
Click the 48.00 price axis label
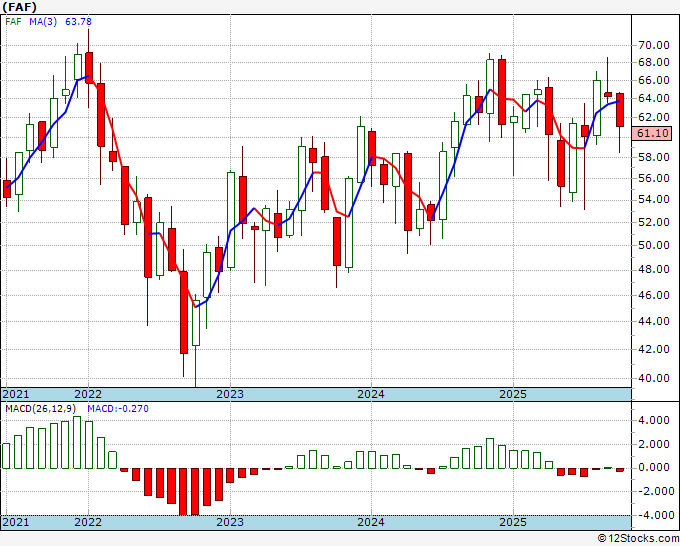(x=653, y=269)
